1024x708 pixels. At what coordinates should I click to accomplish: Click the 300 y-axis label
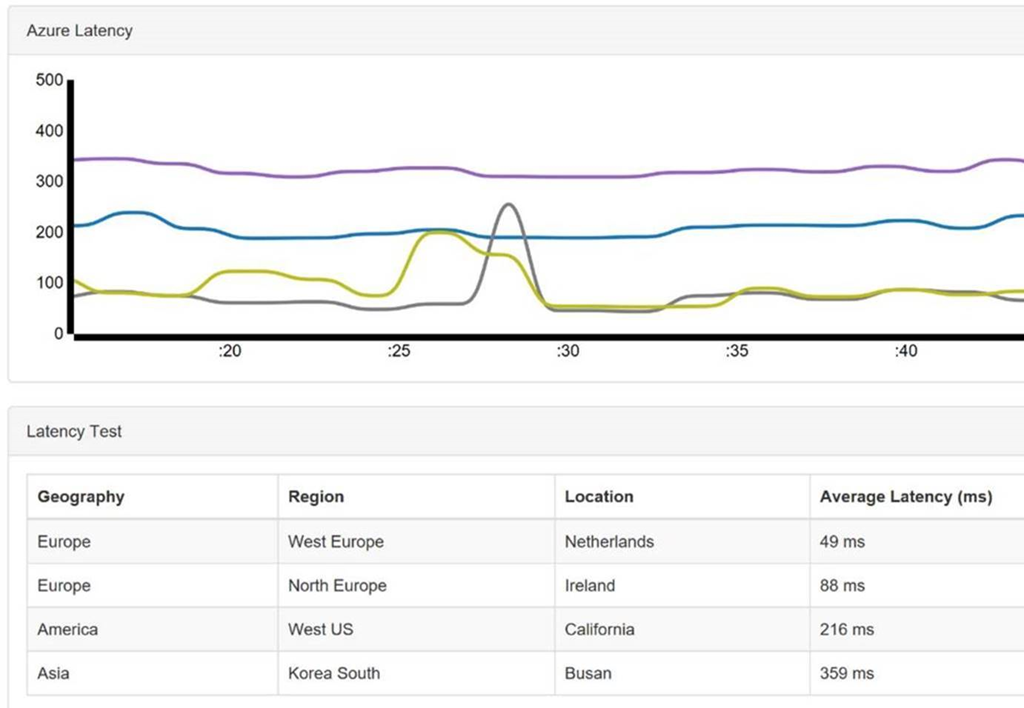click(50, 181)
